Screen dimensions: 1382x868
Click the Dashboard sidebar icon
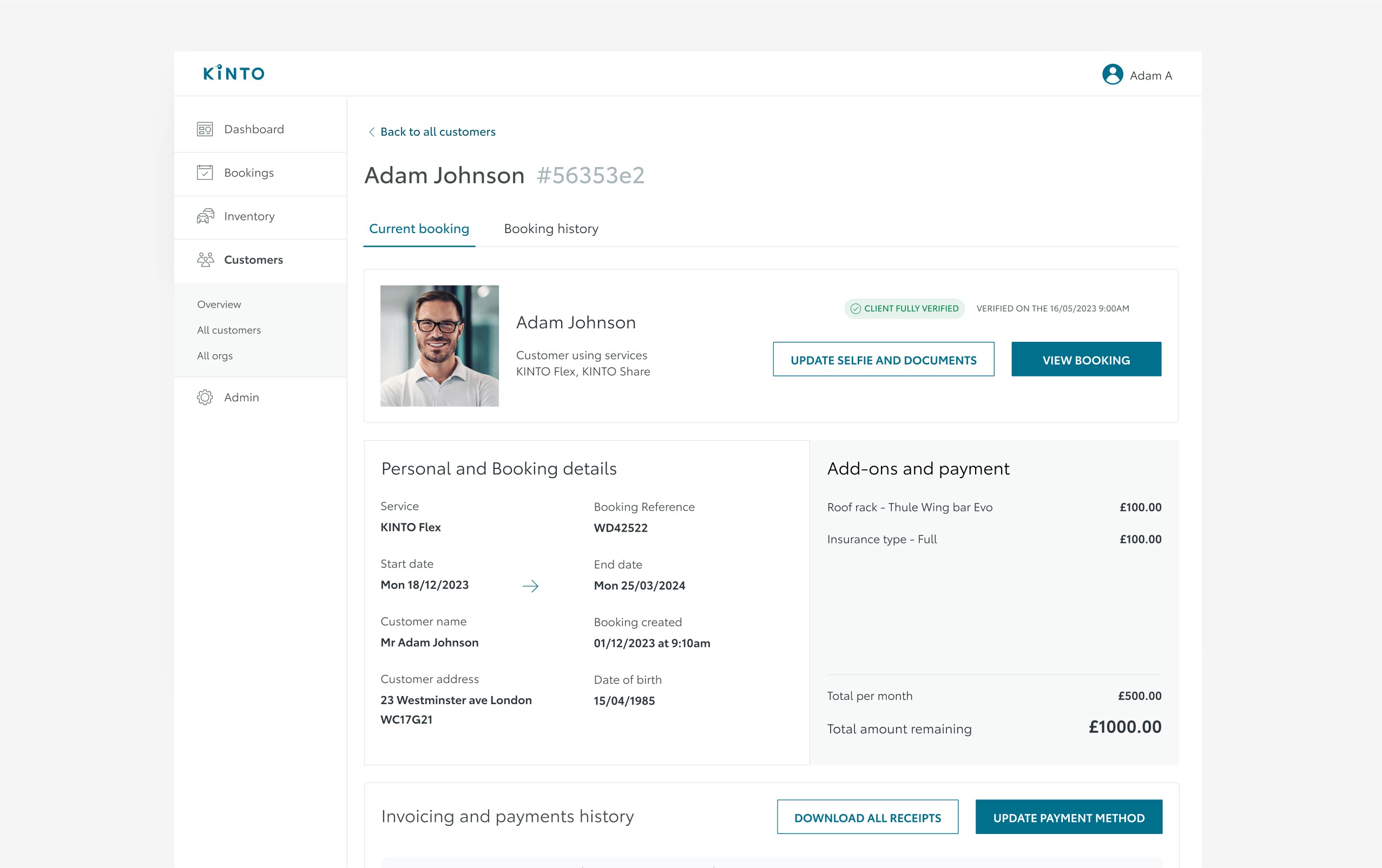click(x=205, y=130)
